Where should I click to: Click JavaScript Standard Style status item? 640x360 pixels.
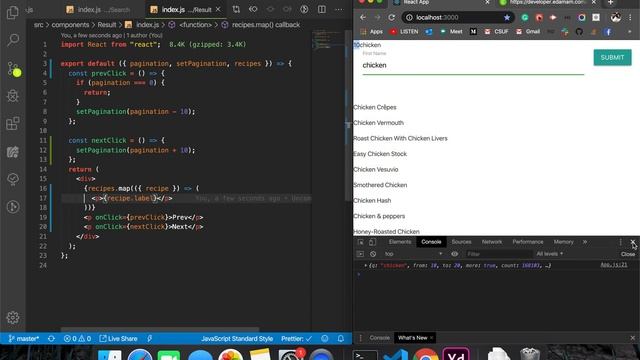point(237,338)
